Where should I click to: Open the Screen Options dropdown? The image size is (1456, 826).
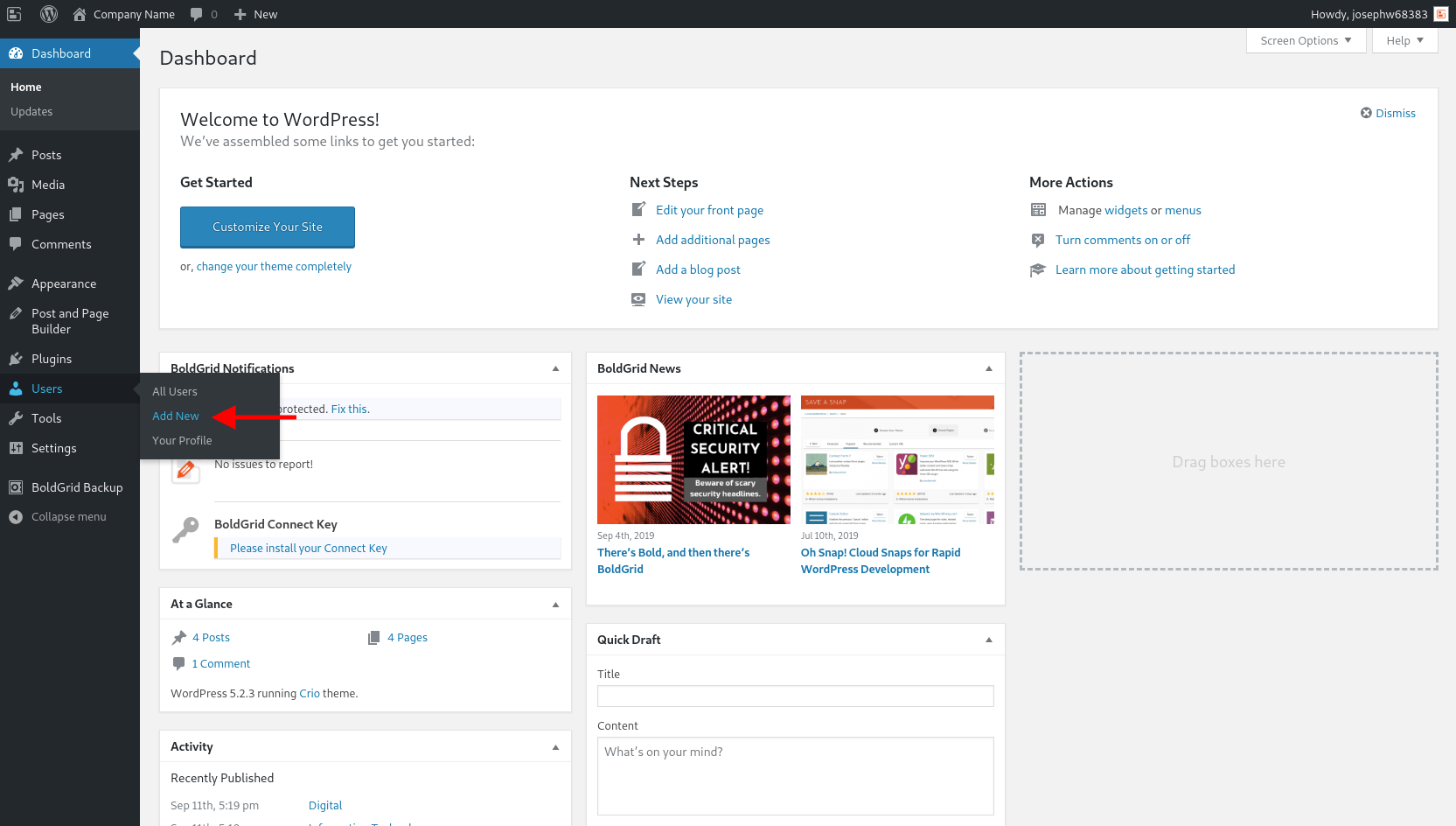(x=1305, y=40)
